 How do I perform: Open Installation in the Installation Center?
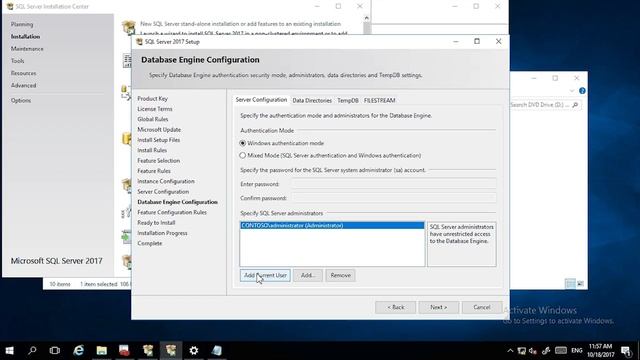tap(25, 37)
